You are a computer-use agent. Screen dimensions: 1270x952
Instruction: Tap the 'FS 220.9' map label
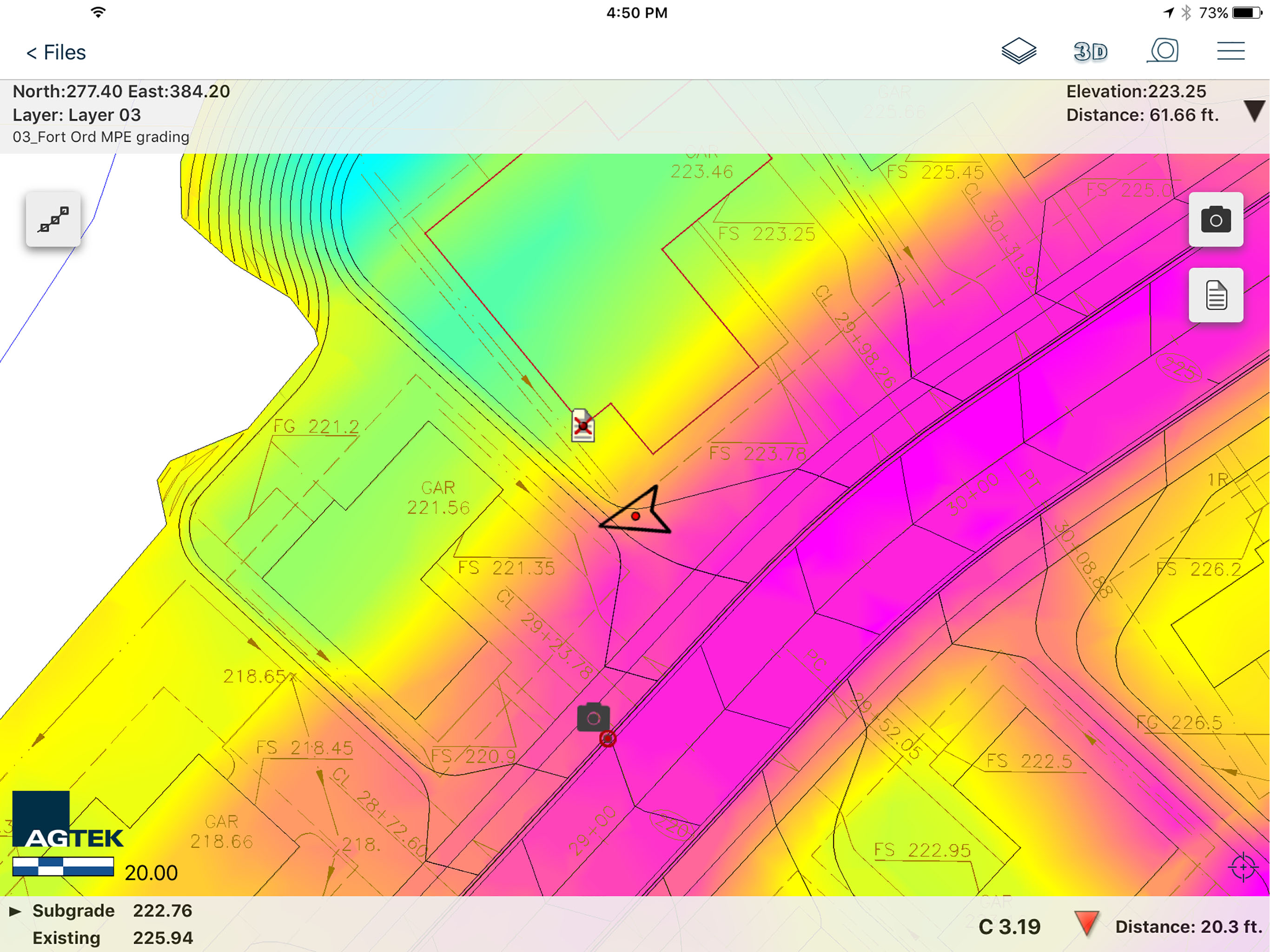pos(474,756)
